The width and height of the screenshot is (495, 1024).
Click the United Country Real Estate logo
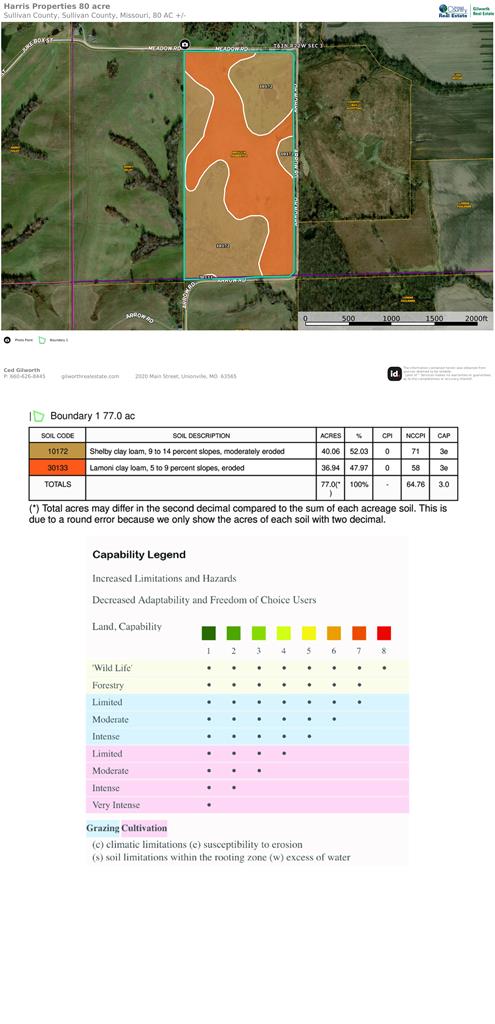(454, 10)
